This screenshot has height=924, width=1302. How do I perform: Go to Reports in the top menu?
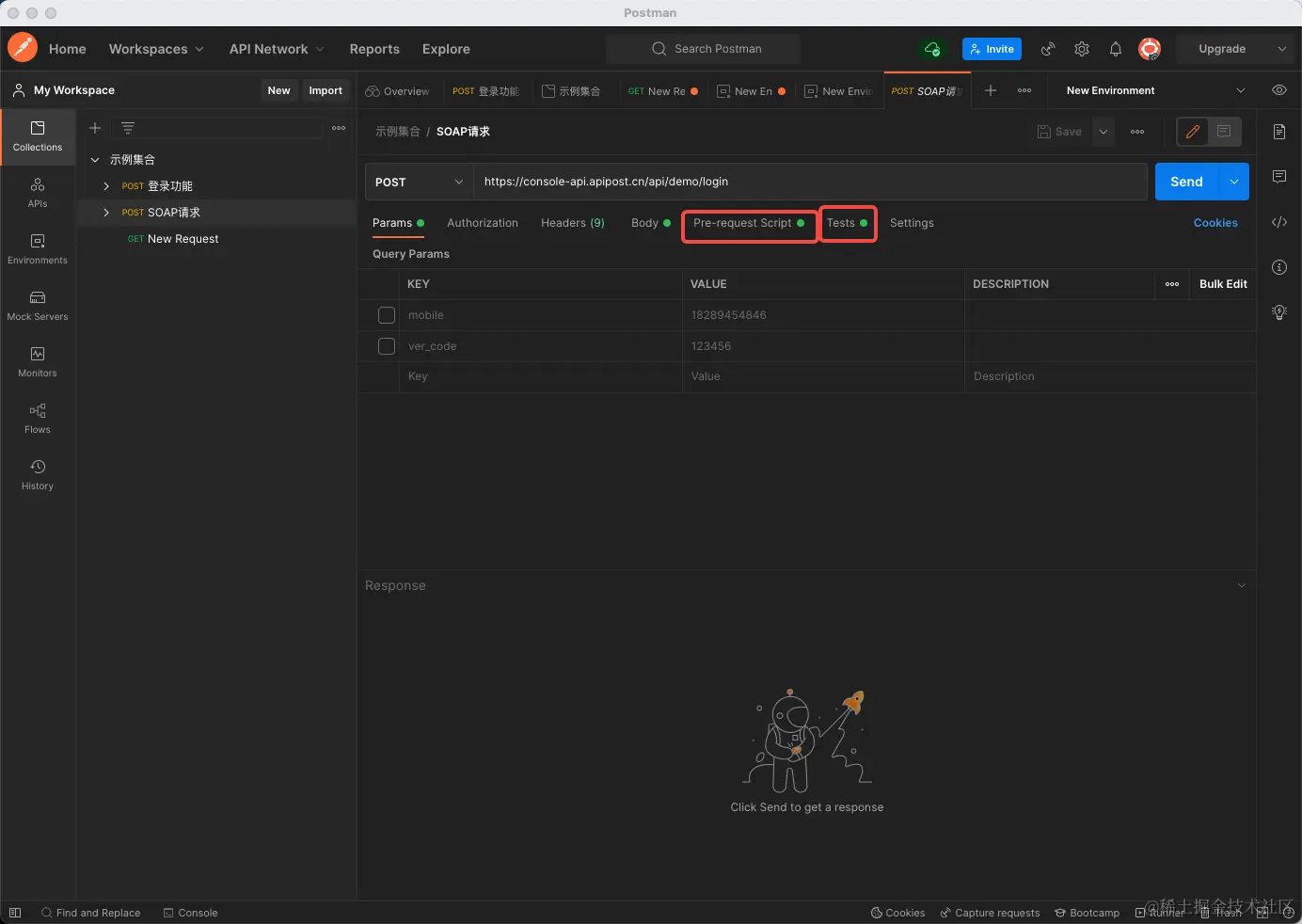coord(374,49)
